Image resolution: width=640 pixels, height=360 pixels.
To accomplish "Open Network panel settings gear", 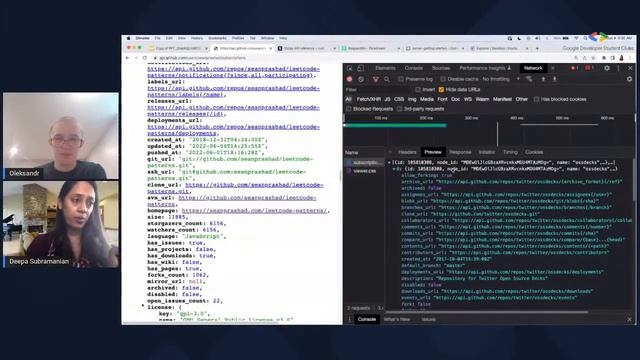I will coord(629,79).
